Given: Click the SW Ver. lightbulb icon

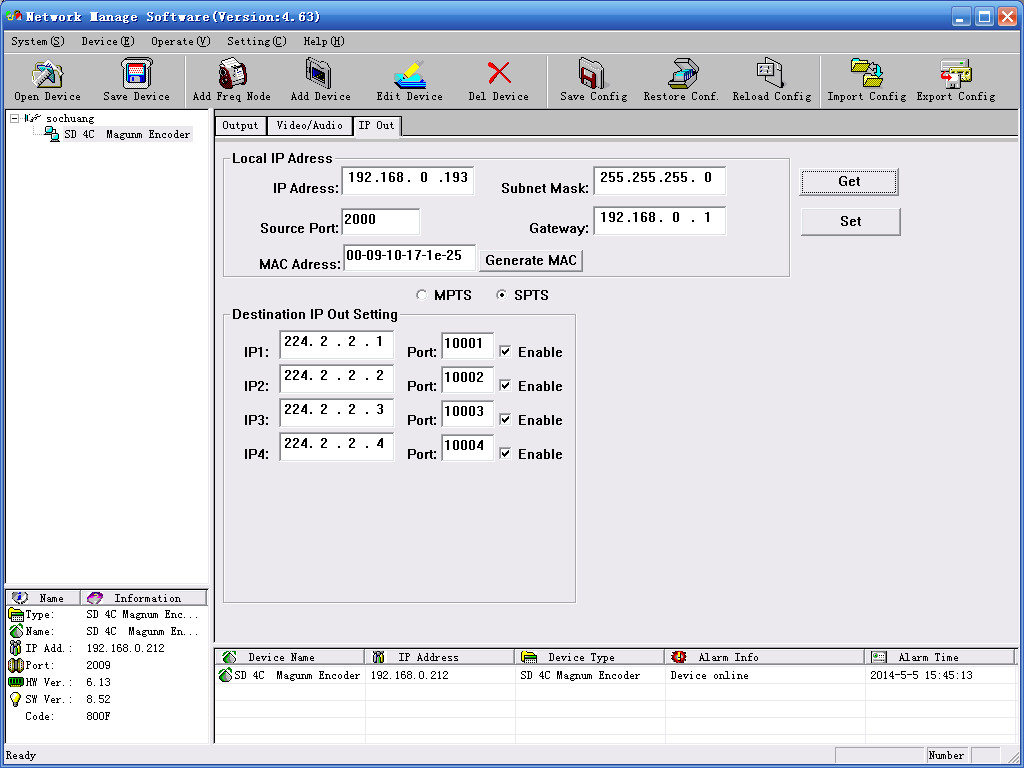Looking at the screenshot, I should (x=16, y=699).
